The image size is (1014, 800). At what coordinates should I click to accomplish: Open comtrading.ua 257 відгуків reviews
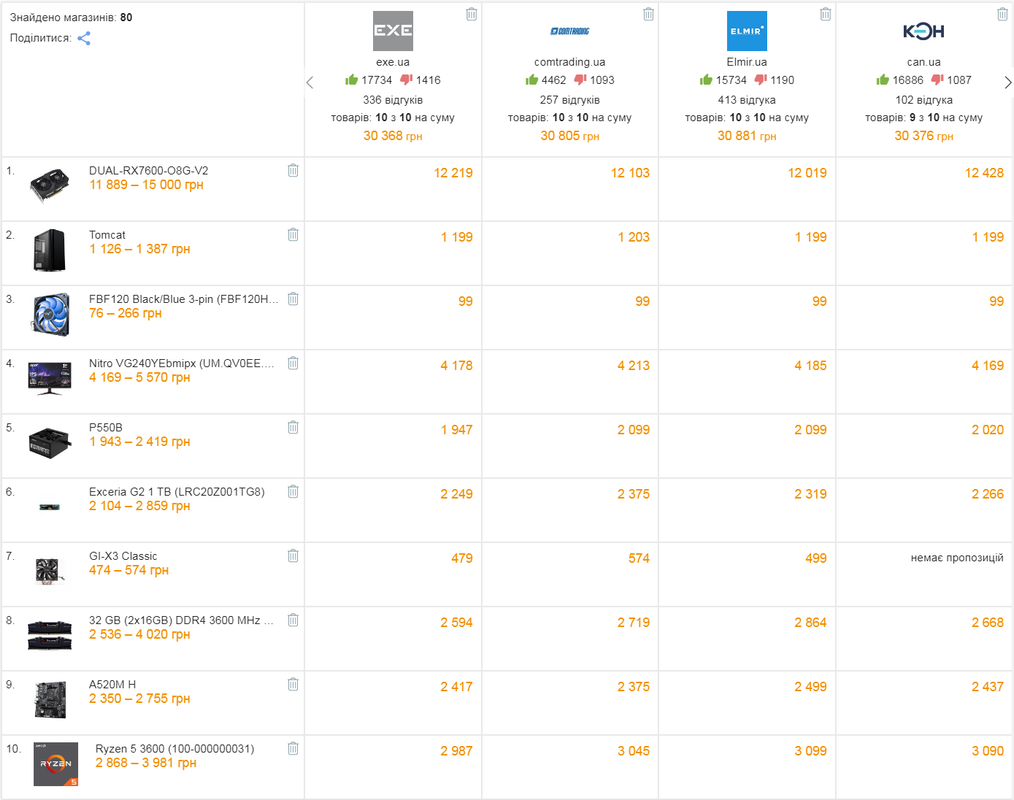tap(570, 100)
